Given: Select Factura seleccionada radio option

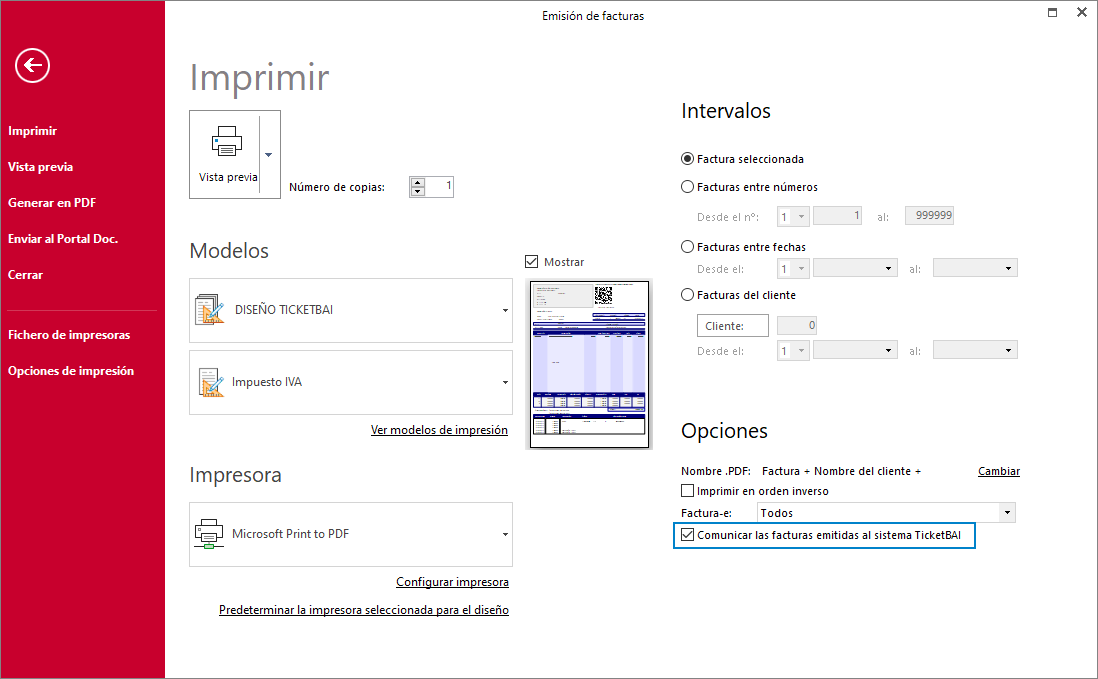Looking at the screenshot, I should (x=688, y=159).
